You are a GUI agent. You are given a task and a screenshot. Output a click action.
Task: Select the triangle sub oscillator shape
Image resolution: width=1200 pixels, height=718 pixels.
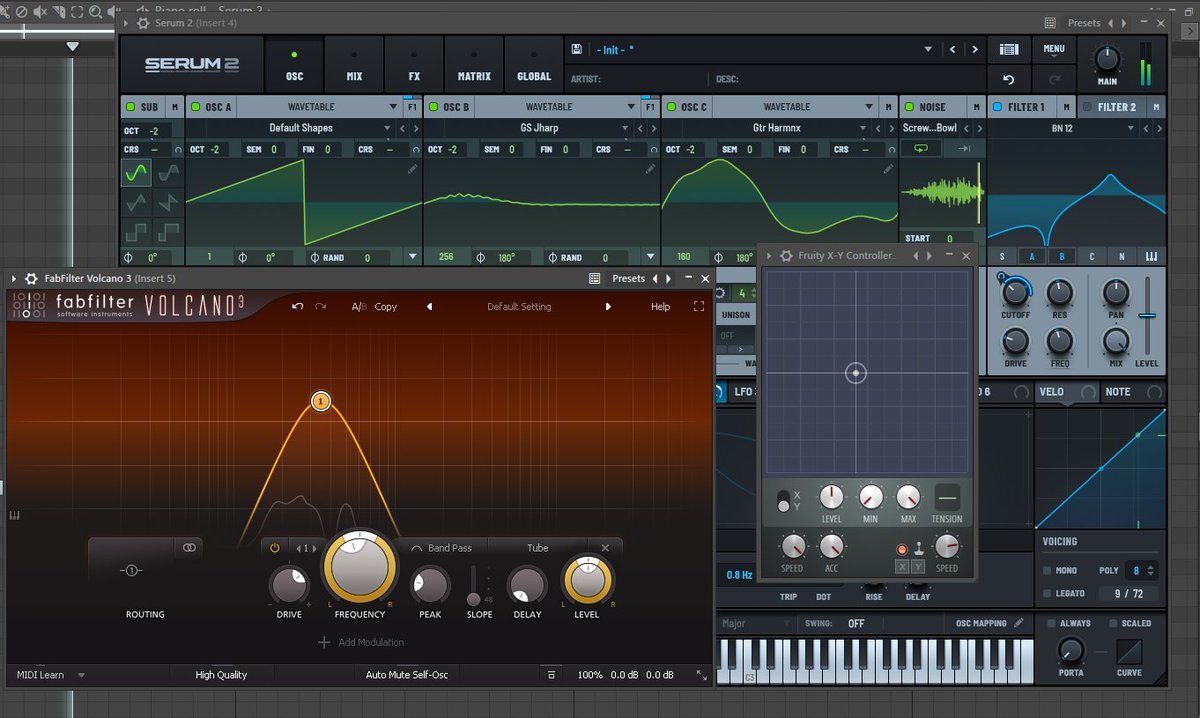136,202
